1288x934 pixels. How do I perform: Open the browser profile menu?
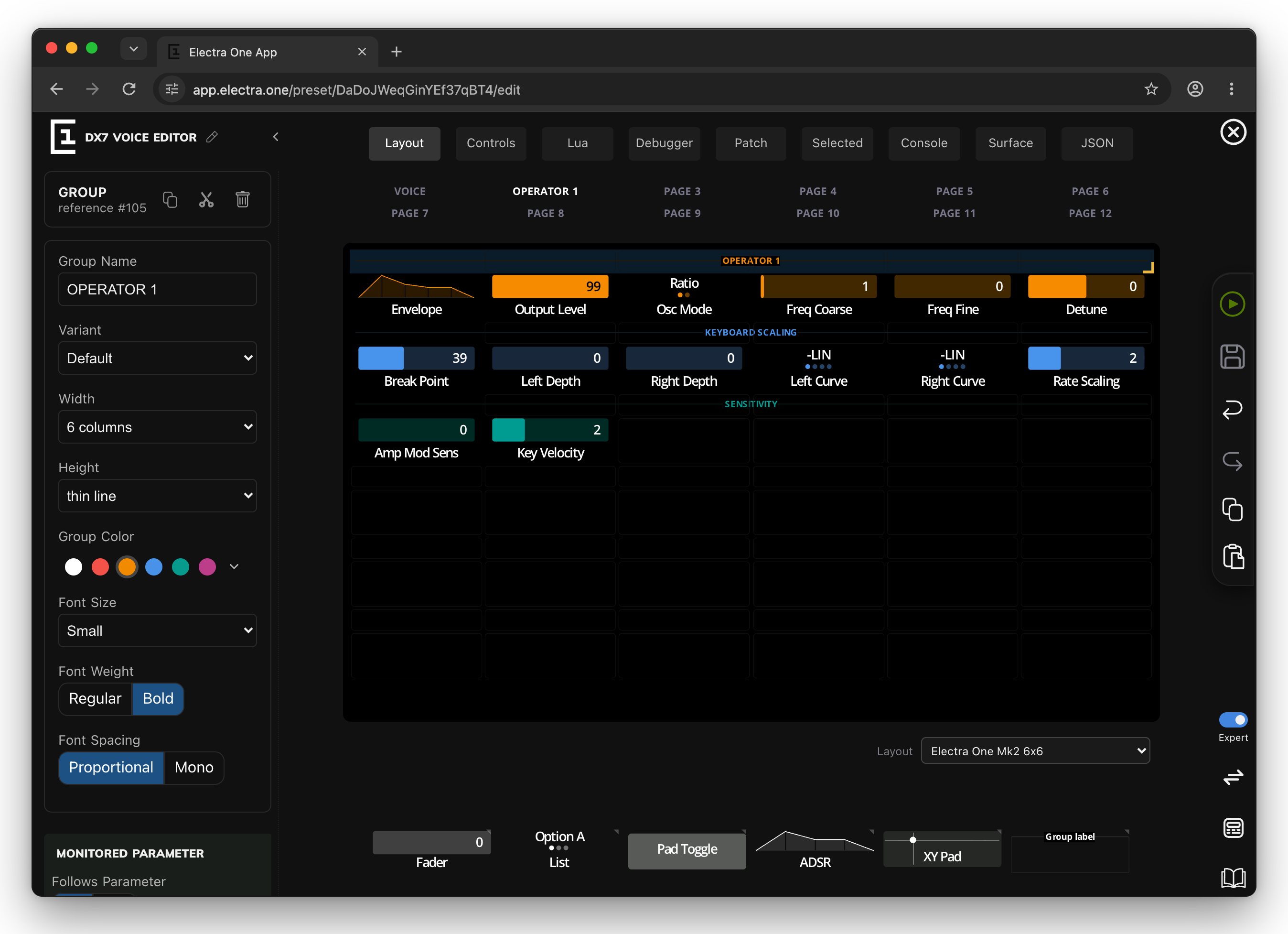click(1195, 89)
